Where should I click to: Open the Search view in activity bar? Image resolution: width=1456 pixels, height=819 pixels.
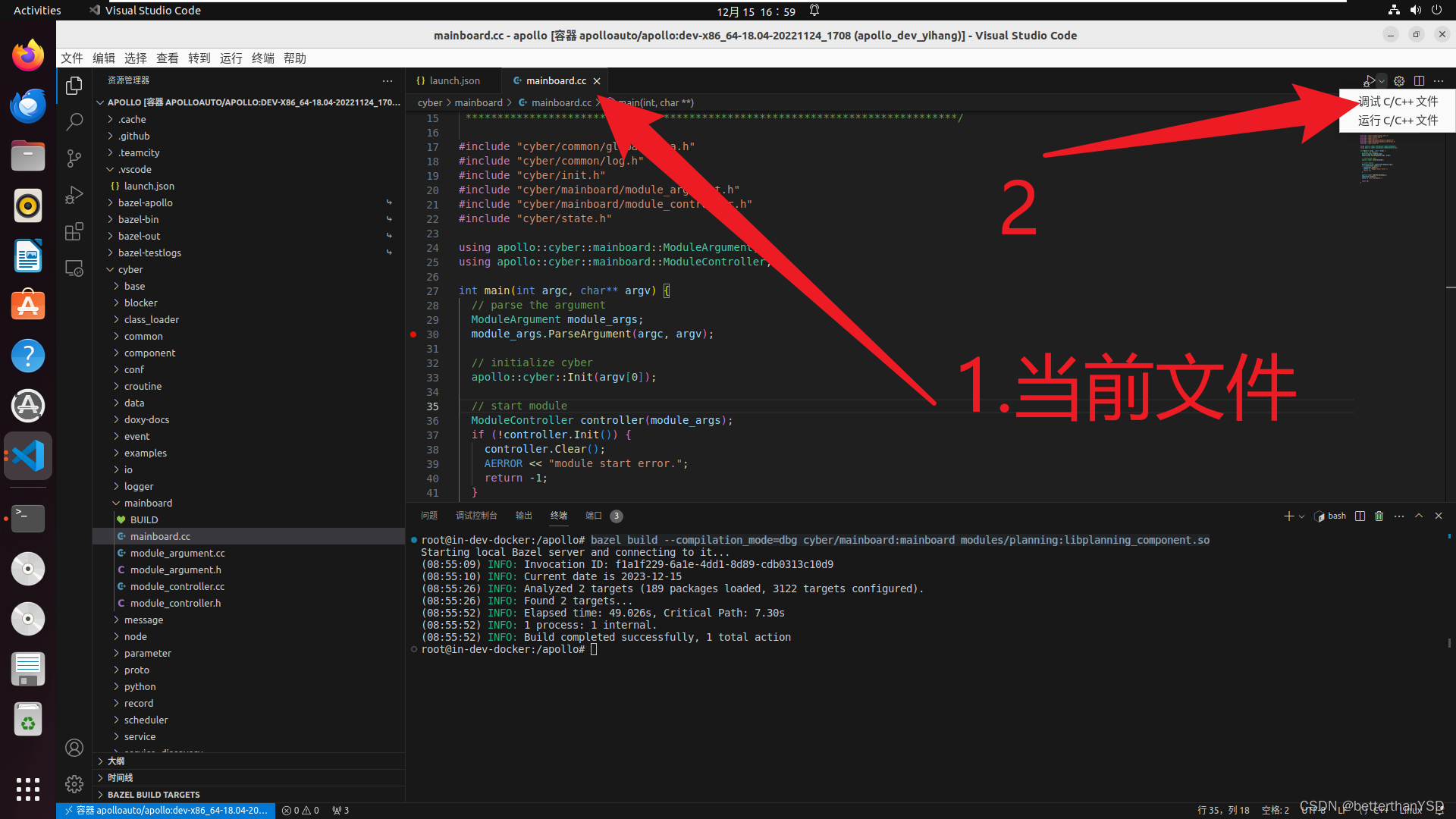tap(74, 121)
